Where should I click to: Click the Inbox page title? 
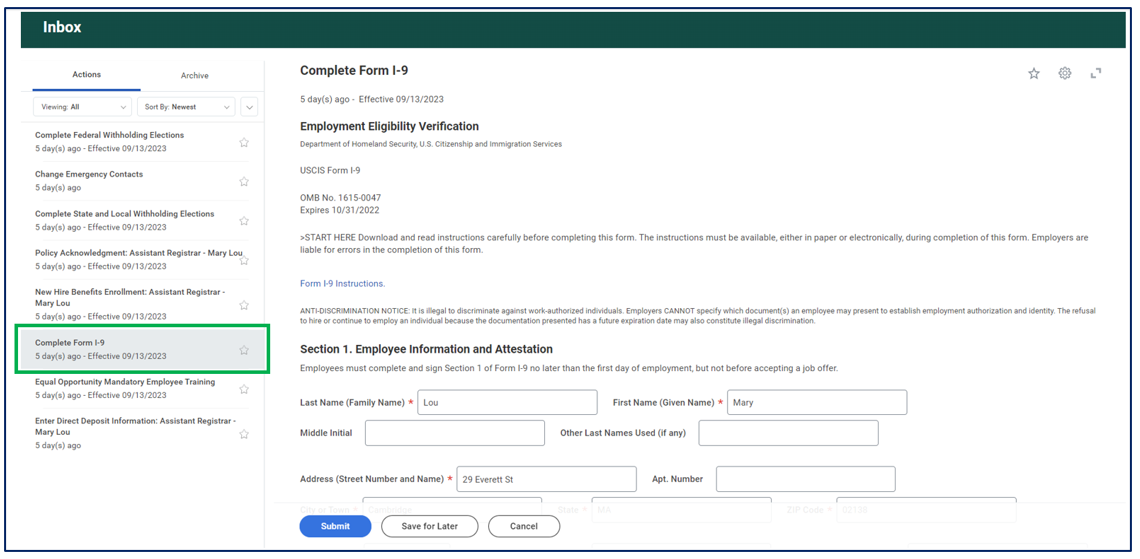[62, 28]
